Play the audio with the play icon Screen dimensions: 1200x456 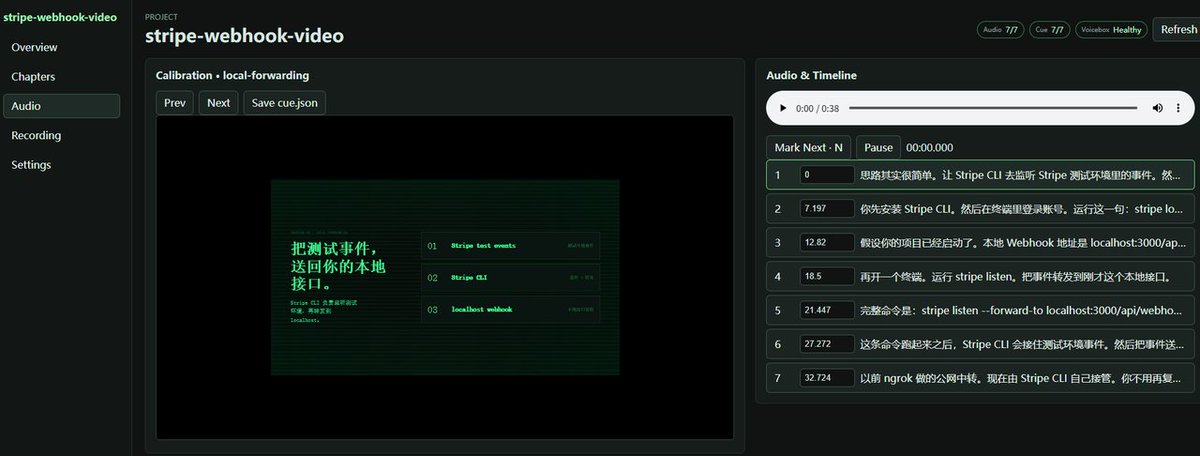pos(782,108)
